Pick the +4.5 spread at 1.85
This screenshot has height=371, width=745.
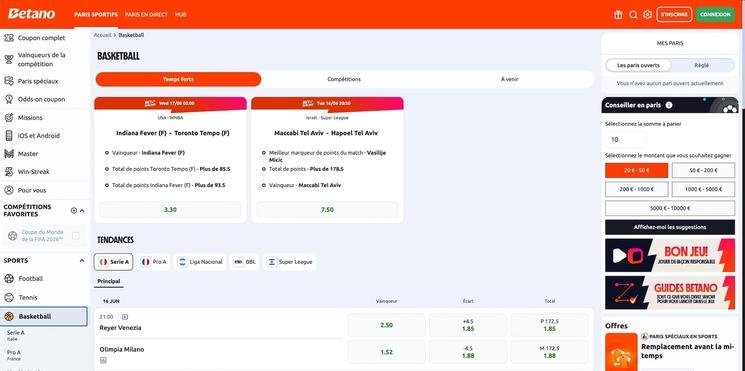[468, 325]
